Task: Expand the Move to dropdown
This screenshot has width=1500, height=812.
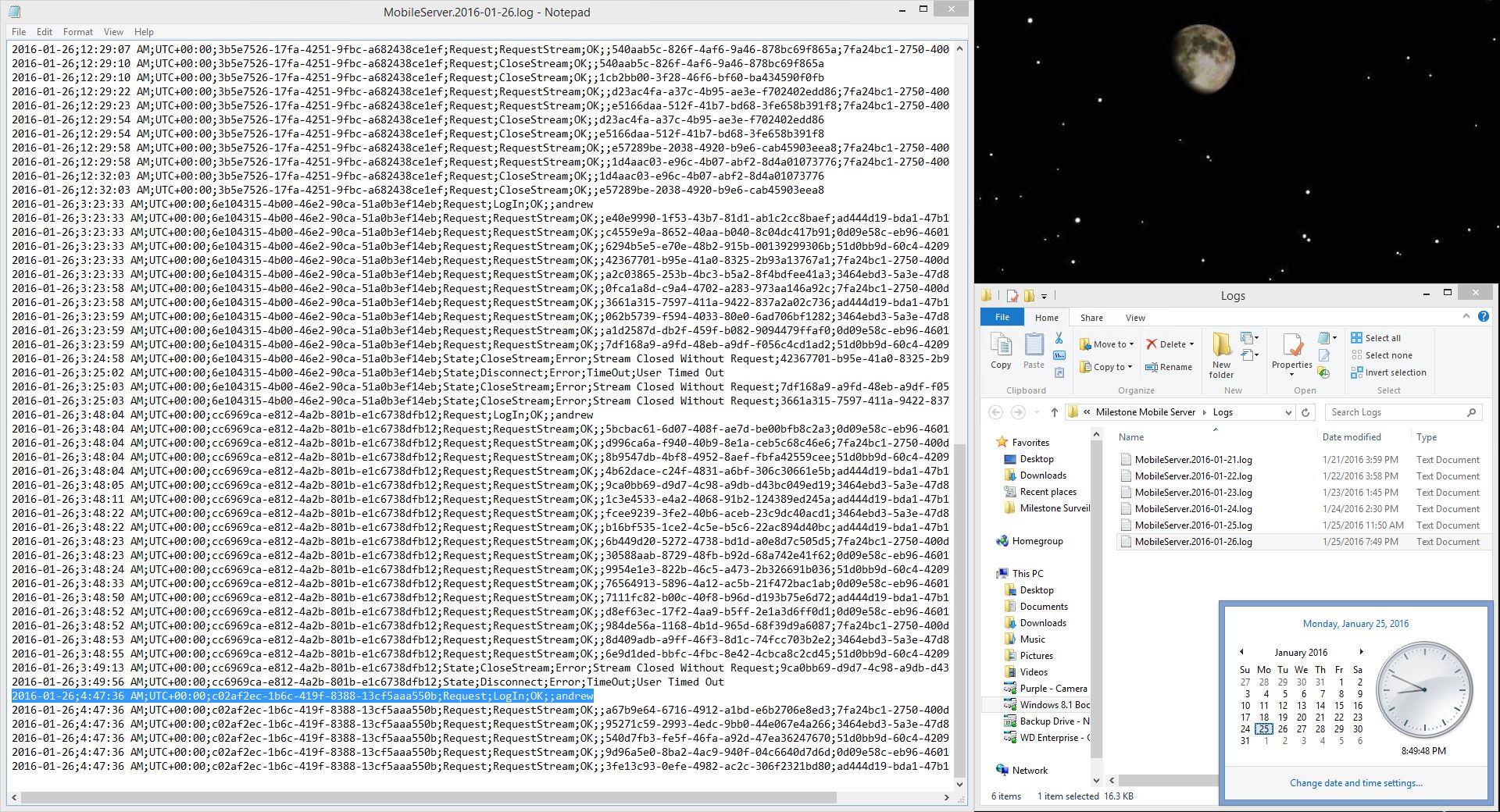Action: coord(1131,344)
